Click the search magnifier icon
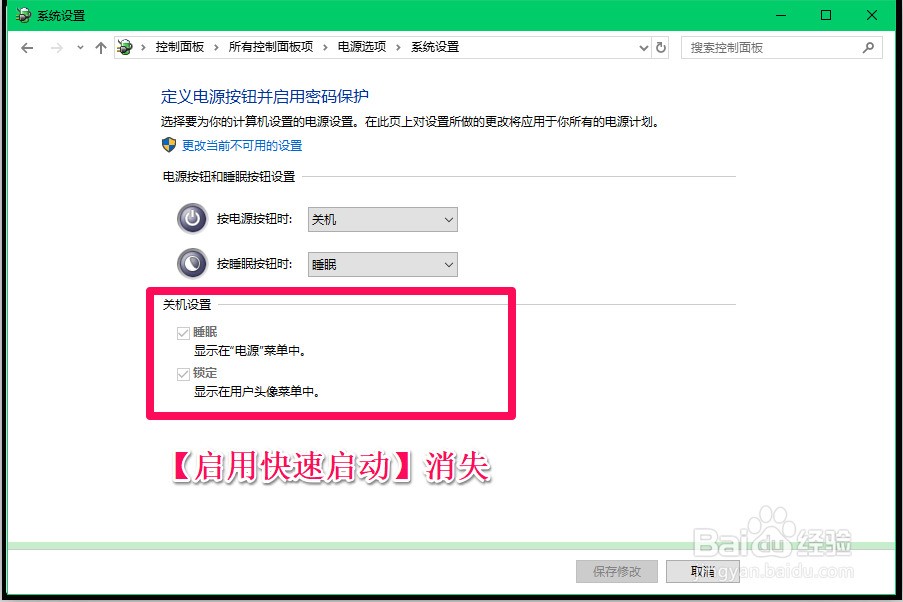This screenshot has width=903, height=602. click(x=868, y=47)
